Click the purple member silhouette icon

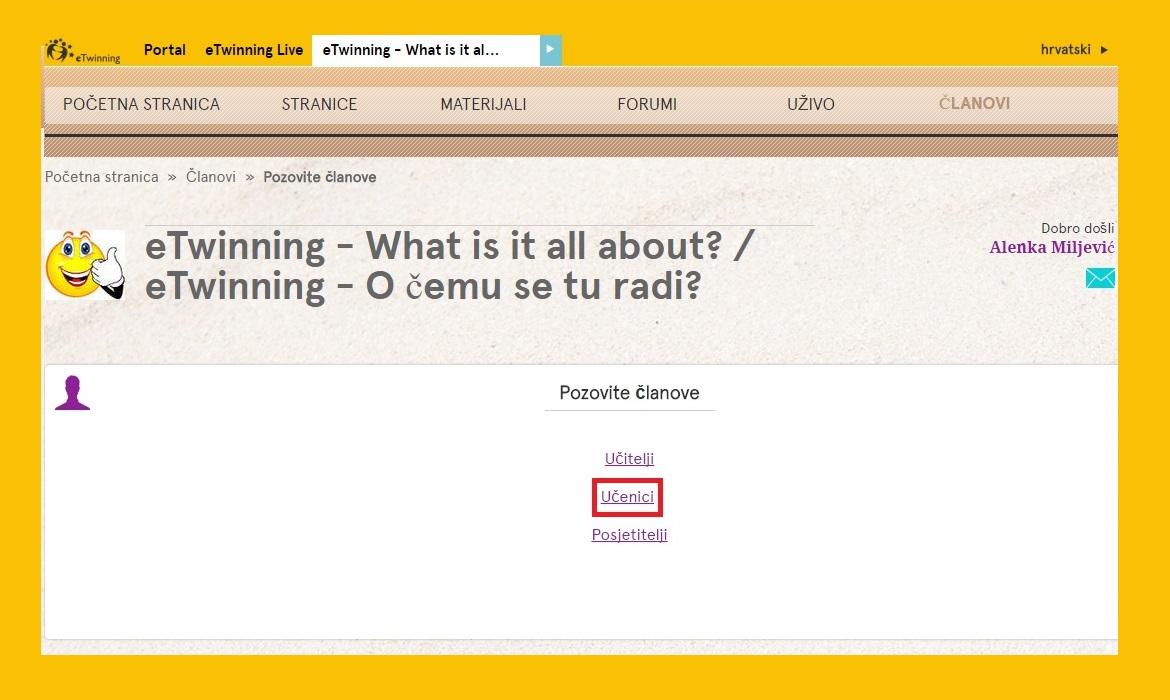coord(72,393)
